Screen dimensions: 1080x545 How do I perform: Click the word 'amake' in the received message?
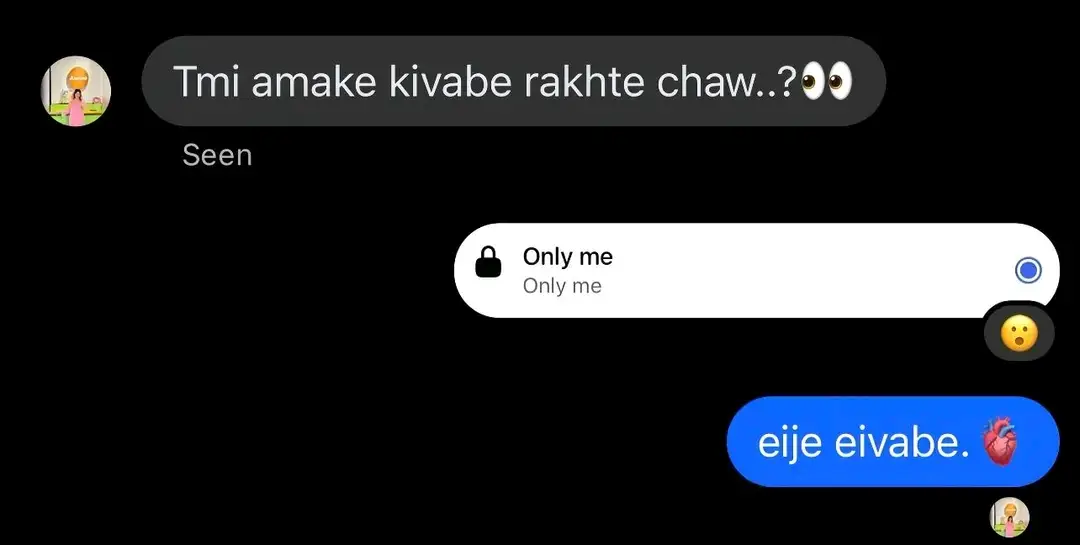313,81
